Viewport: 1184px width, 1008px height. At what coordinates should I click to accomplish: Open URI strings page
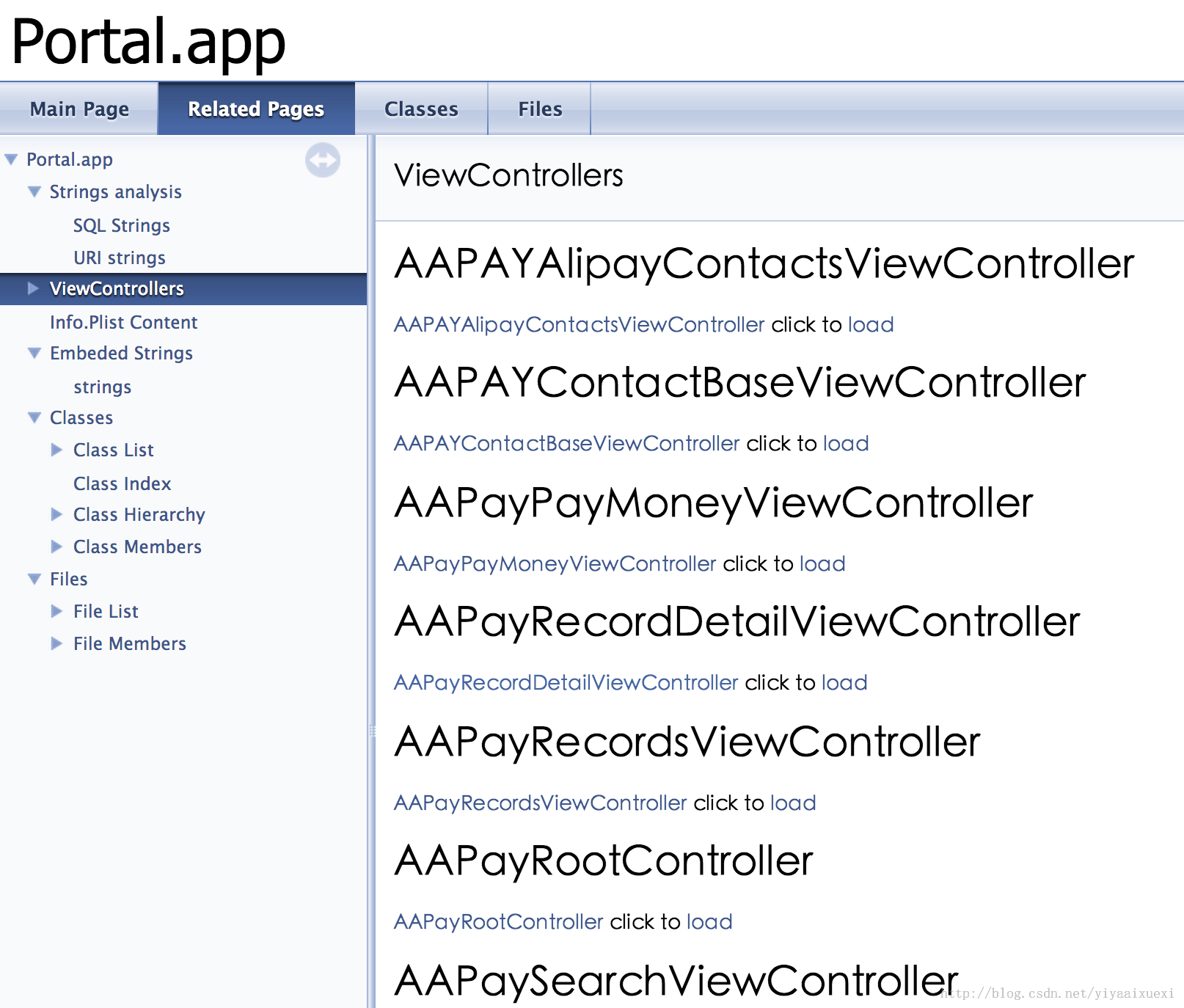[120, 258]
